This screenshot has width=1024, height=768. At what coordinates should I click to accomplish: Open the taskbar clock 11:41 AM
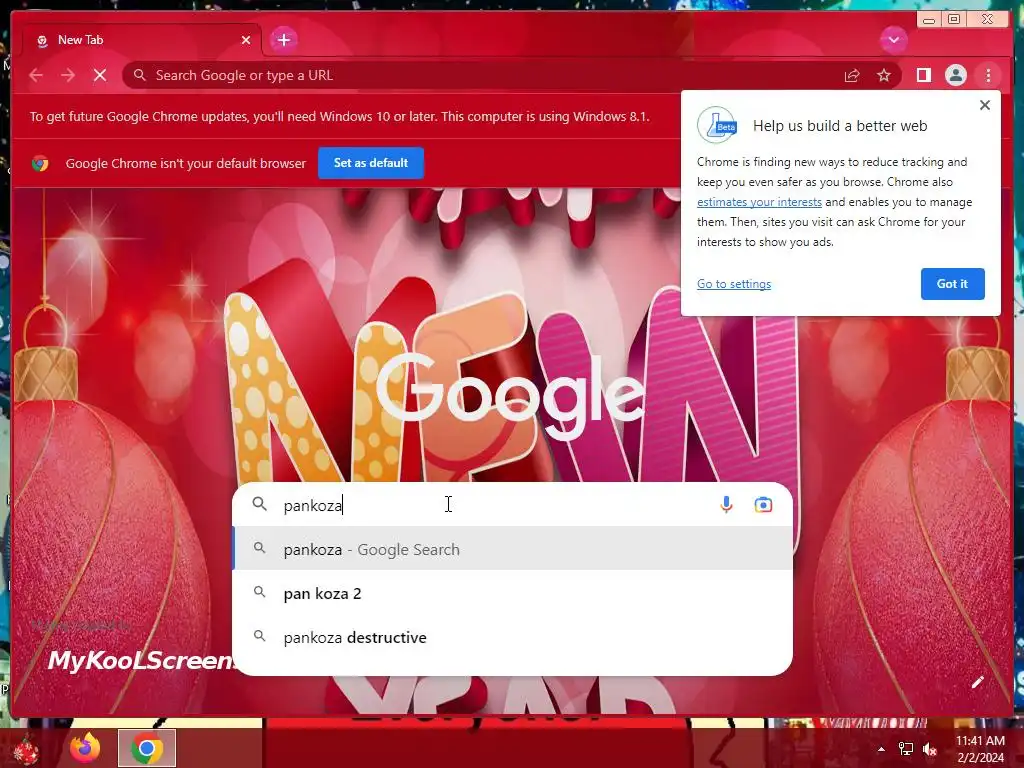(x=980, y=748)
